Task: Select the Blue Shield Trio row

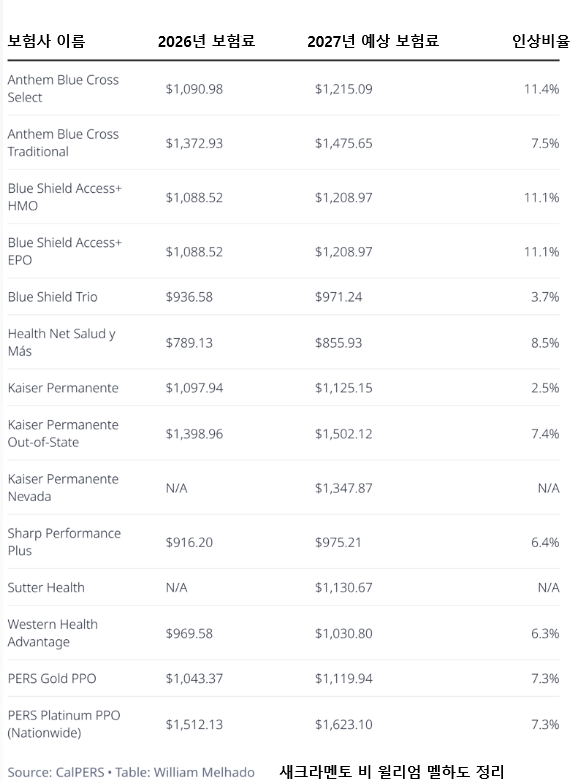Action: tap(284, 297)
